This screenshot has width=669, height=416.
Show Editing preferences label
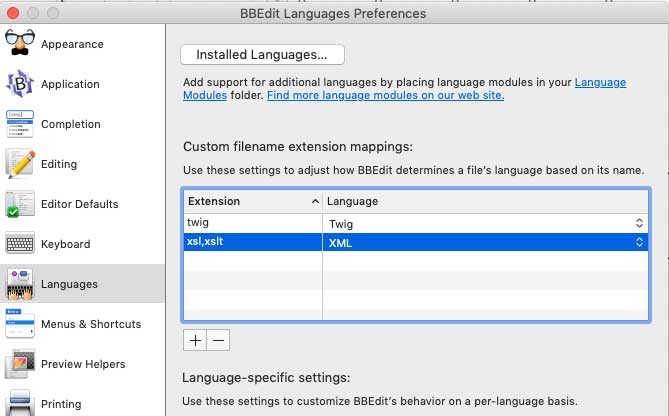(x=59, y=164)
